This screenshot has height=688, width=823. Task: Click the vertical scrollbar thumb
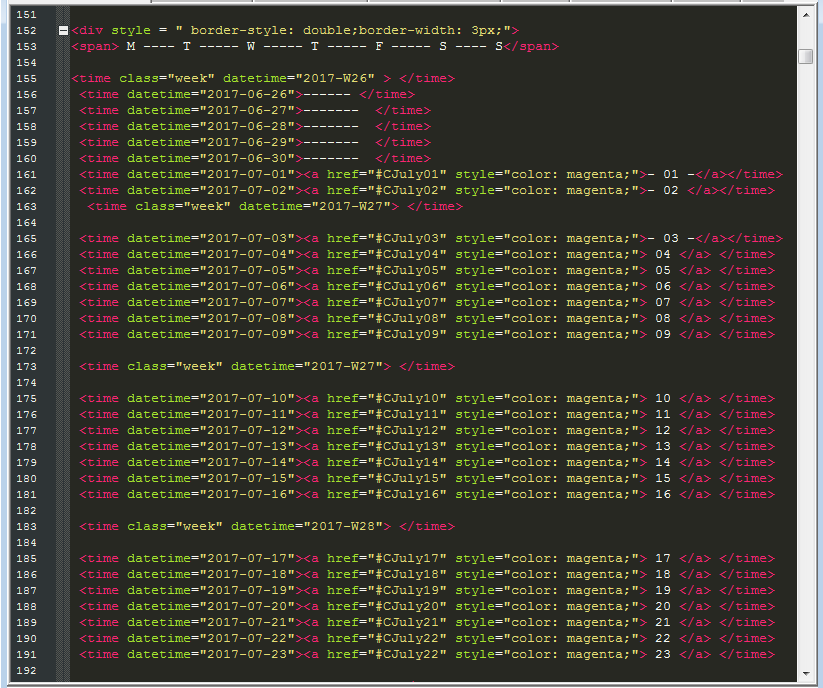coord(806,56)
